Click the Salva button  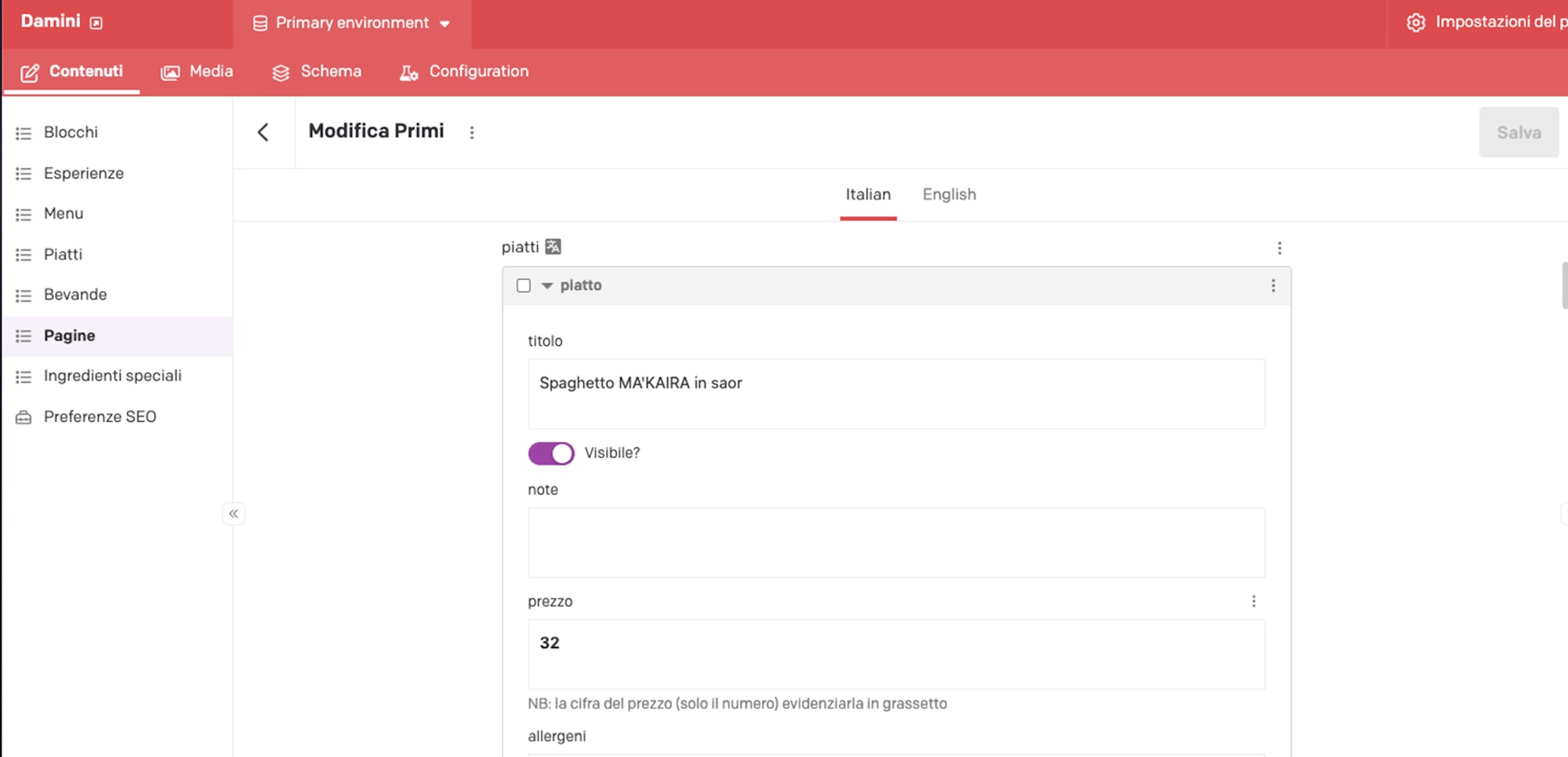[x=1519, y=133]
